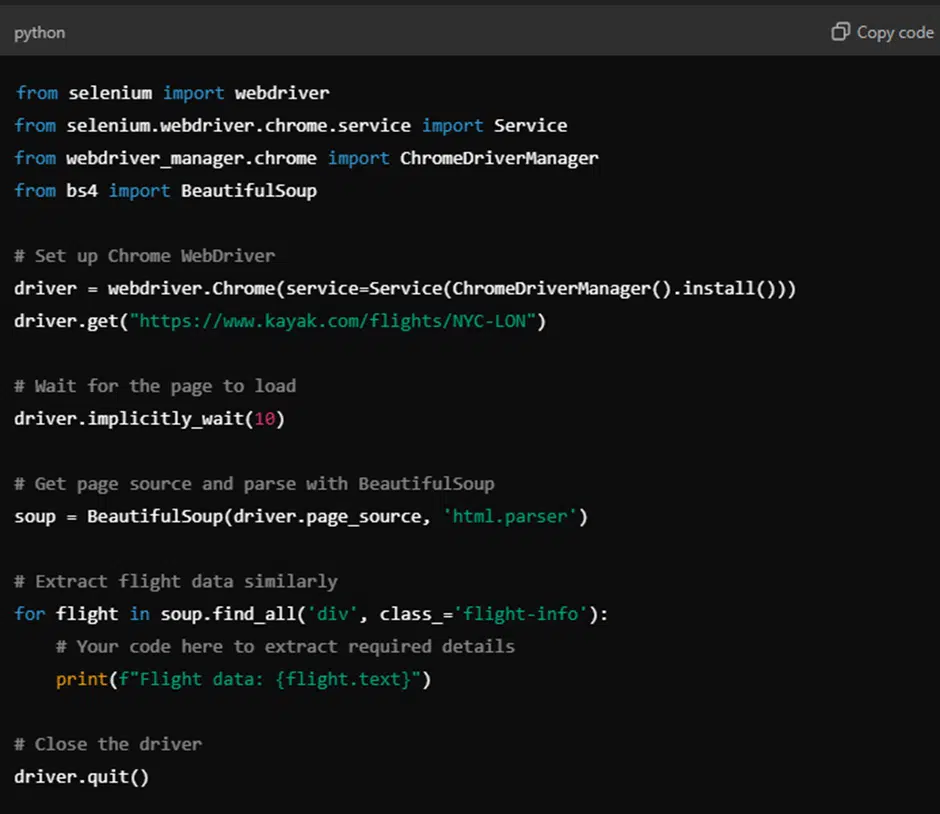
Task: Click the kayak.com flights URL string
Action: tap(333, 321)
